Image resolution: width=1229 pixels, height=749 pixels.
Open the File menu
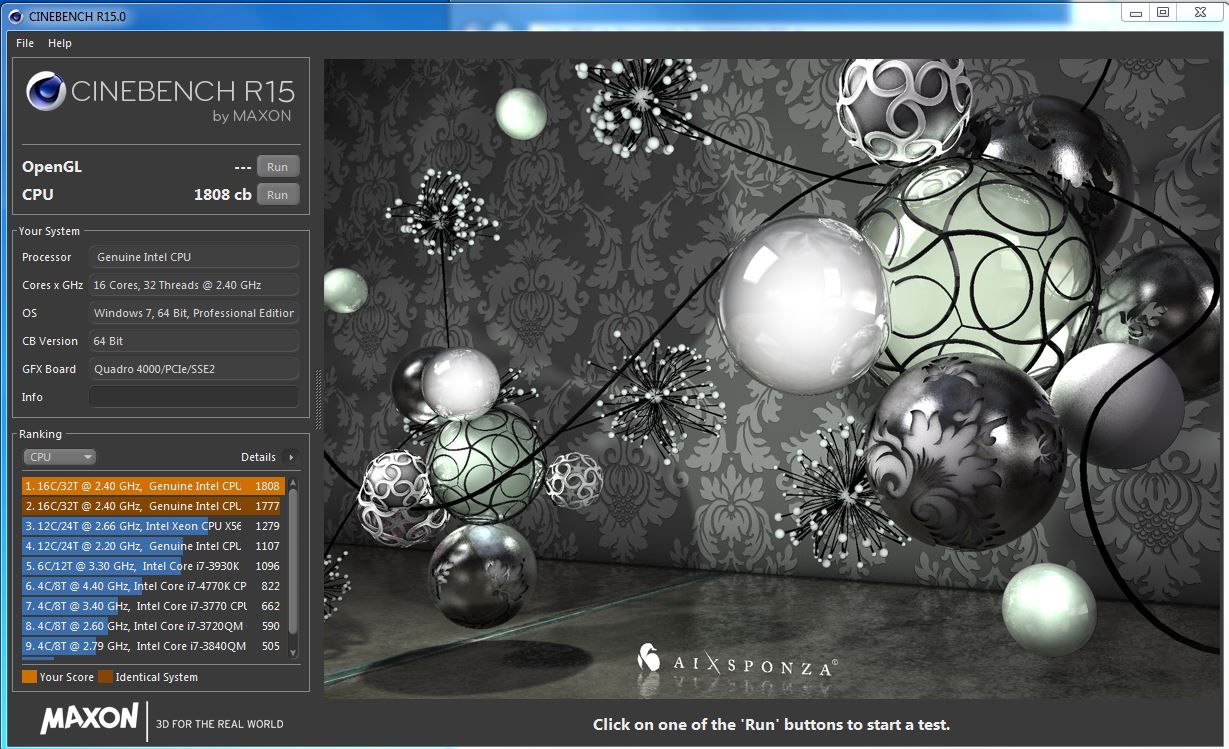pos(25,43)
